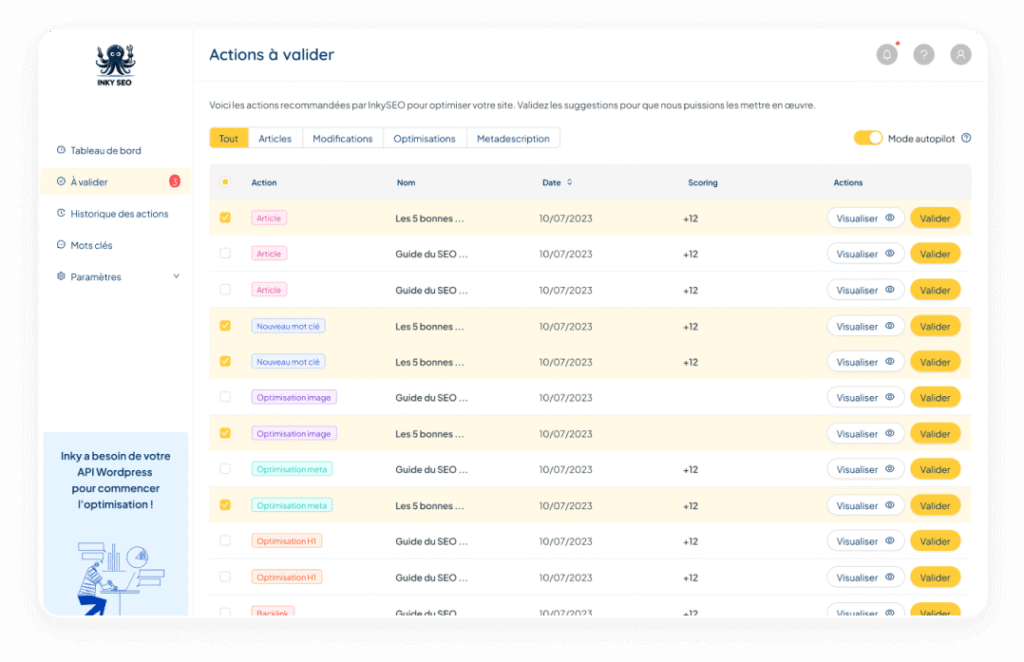Disable the Mode autopilot switch
Viewport: 1024px width, 662px height.
[868, 138]
